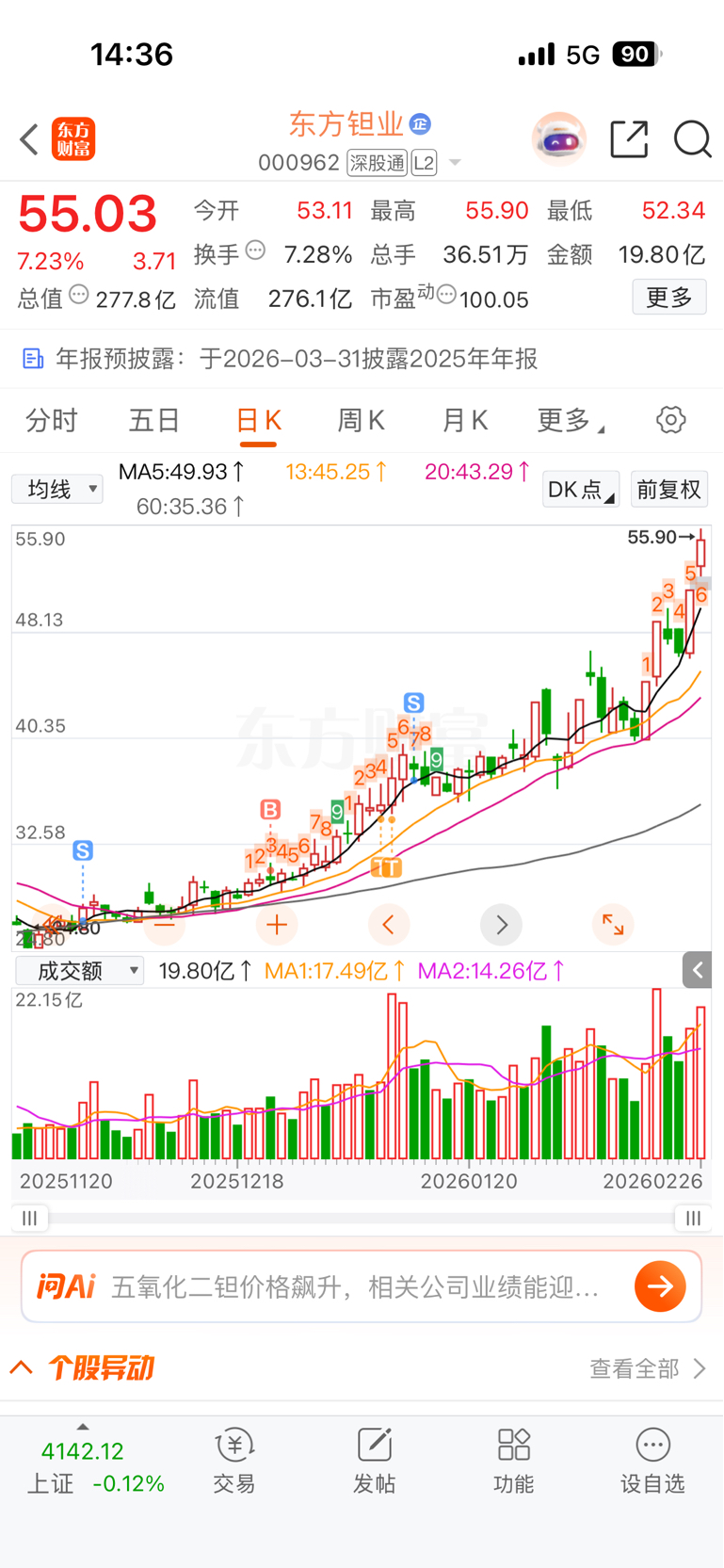Screen dimensions: 724x1568
Task: Tap the MA1:17.49亿 volume label
Action: pyautogui.click(x=335, y=970)
